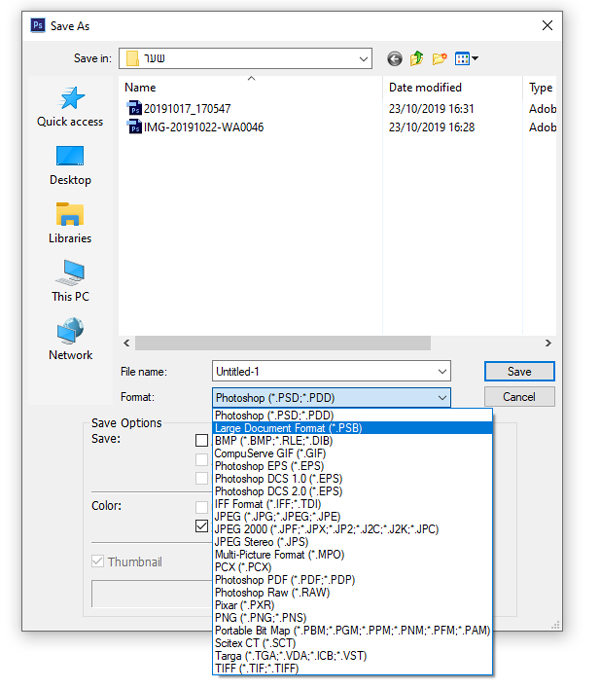Choose Photoshop DCS 1.0 format

pos(352,478)
